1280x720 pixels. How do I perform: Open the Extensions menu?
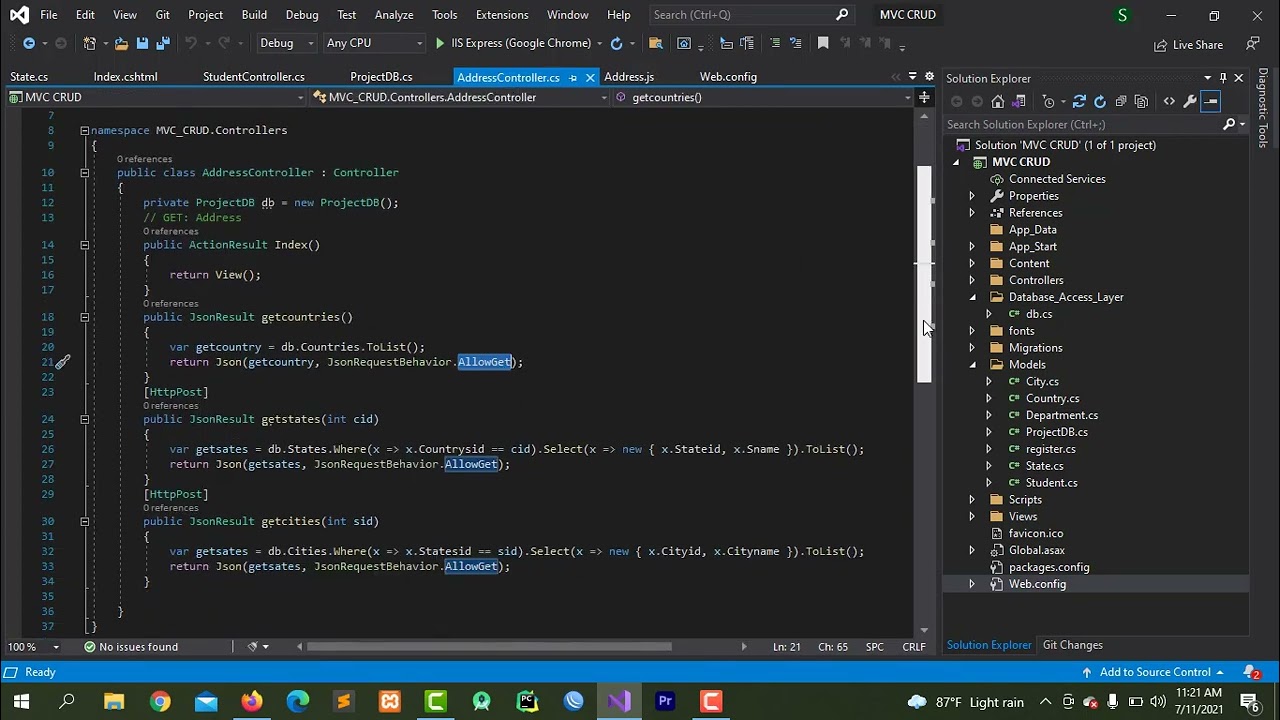[501, 15]
